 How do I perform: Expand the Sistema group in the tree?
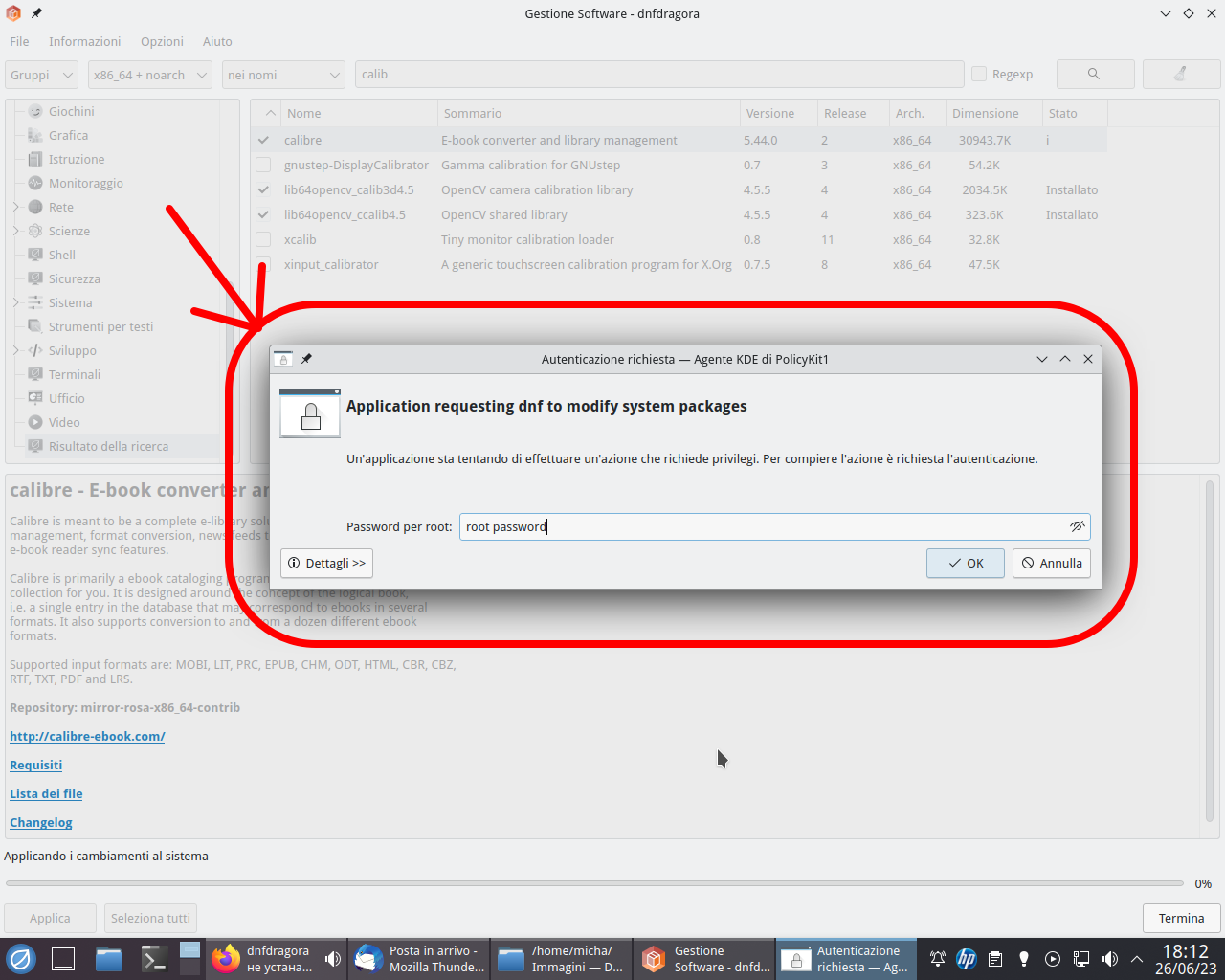[x=16, y=302]
